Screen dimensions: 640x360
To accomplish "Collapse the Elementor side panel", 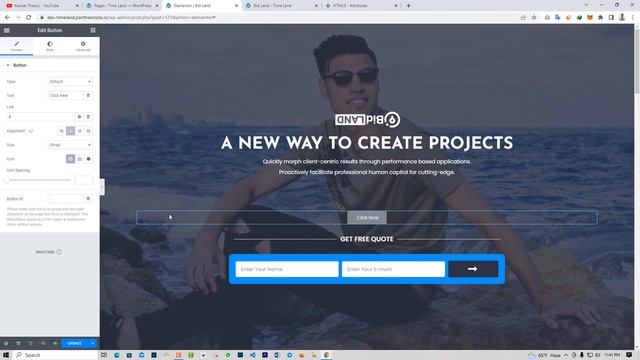I will tap(102, 187).
